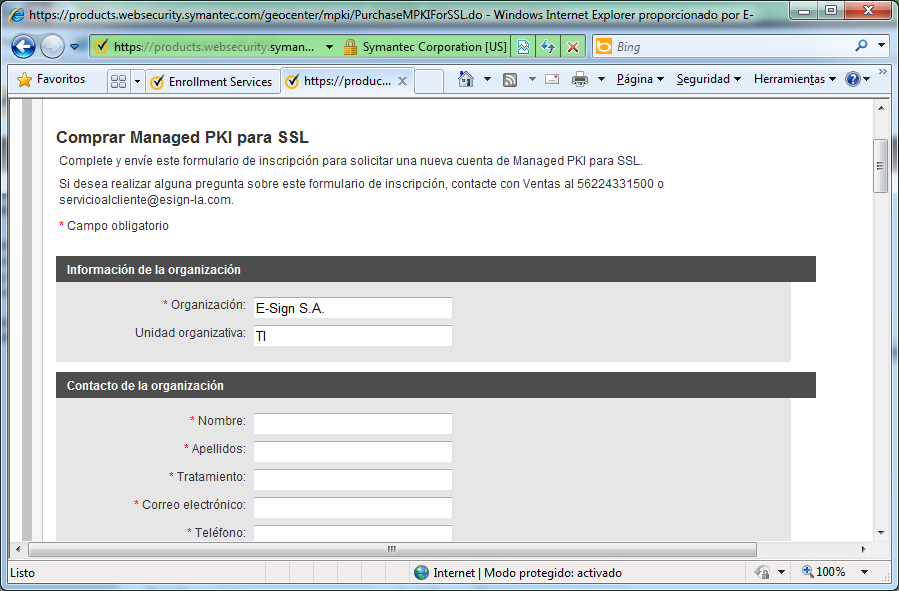Click the Correo electrónico text field
This screenshot has width=899, height=591.
pyautogui.click(x=352, y=508)
